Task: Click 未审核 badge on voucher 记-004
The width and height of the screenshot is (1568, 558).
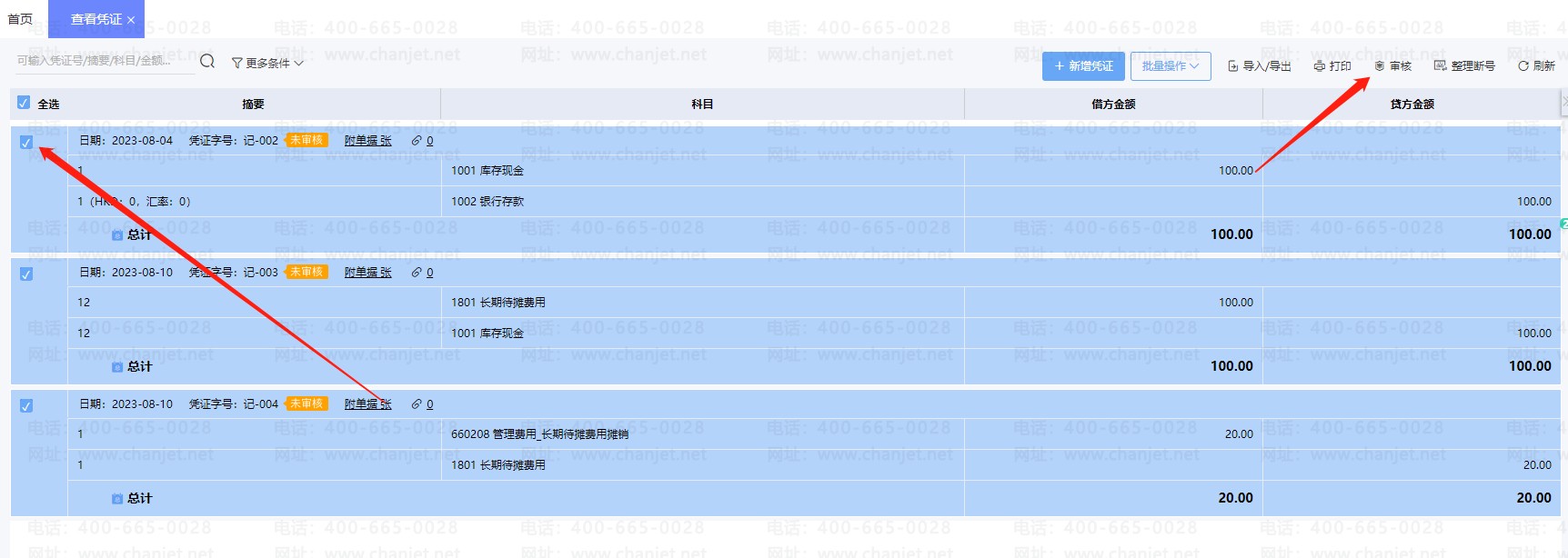Action: pyautogui.click(x=307, y=404)
